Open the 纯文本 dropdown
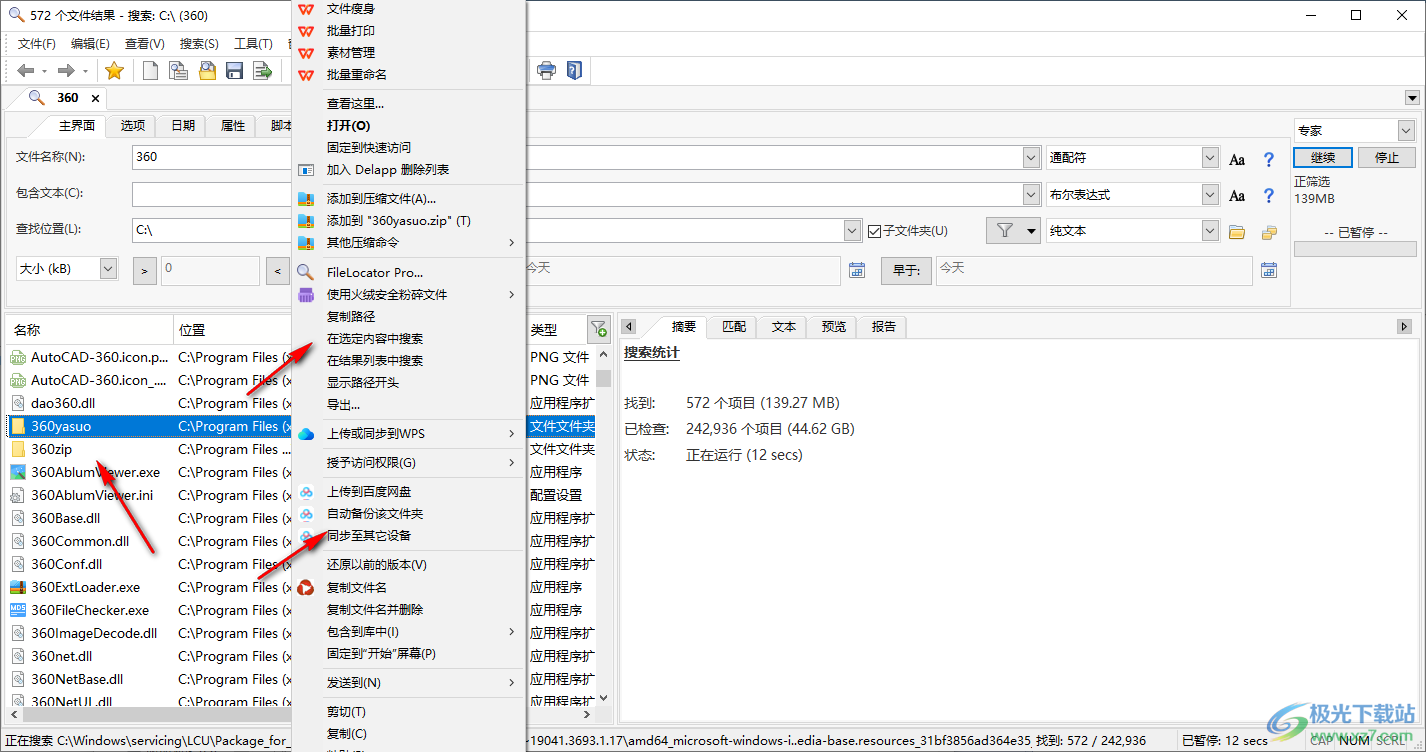The image size is (1426, 752). (x=1210, y=231)
